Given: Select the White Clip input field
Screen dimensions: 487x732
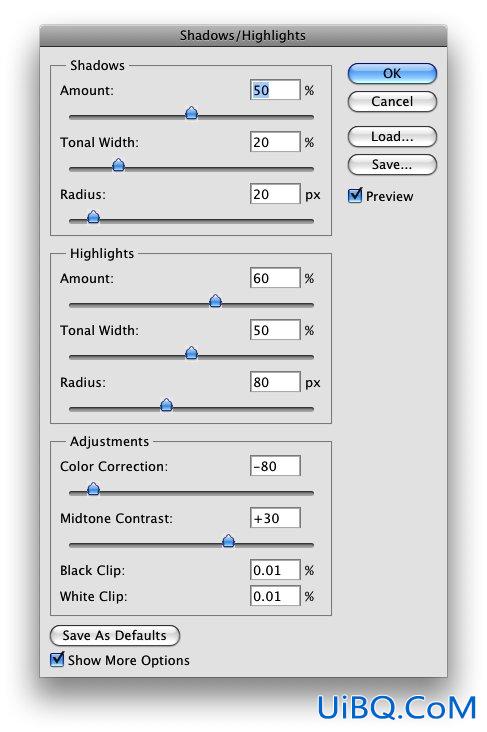Looking at the screenshot, I should pos(275,596).
